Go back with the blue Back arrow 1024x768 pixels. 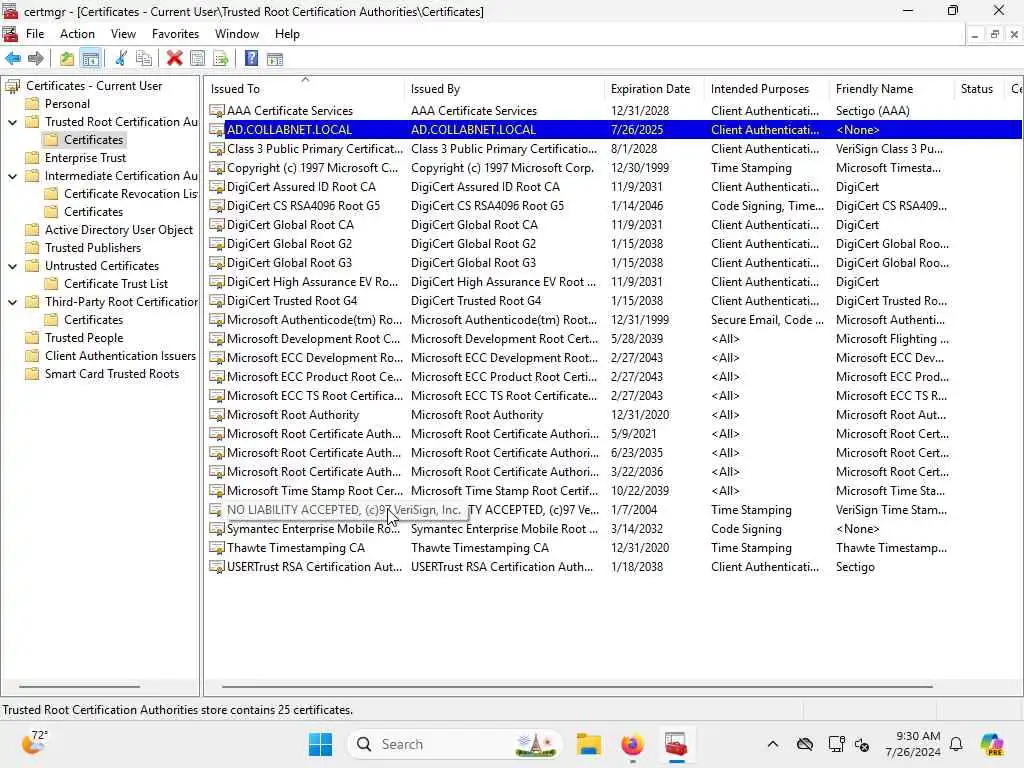point(12,59)
